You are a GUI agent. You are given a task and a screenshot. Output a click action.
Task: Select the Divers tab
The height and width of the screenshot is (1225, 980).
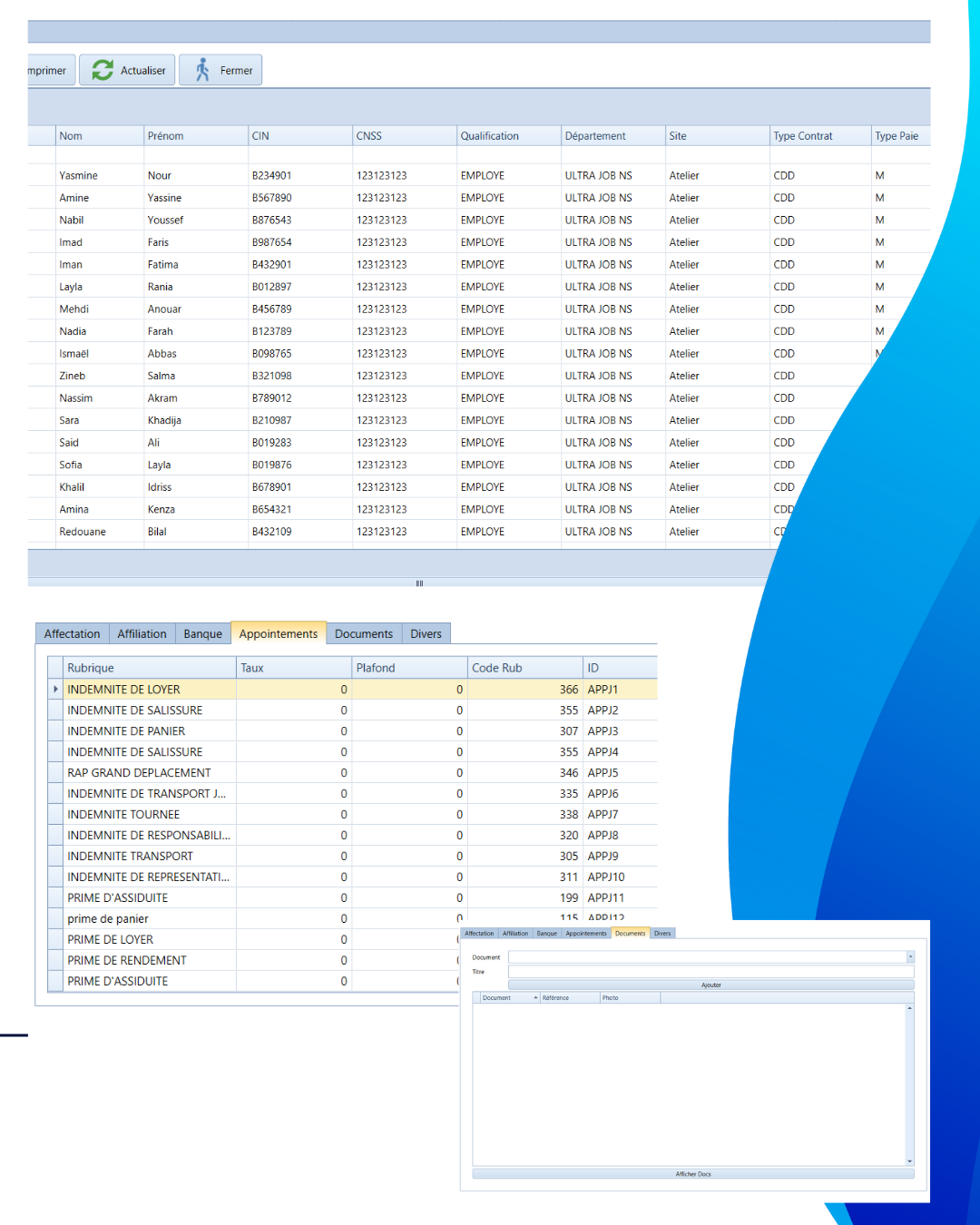coord(426,633)
